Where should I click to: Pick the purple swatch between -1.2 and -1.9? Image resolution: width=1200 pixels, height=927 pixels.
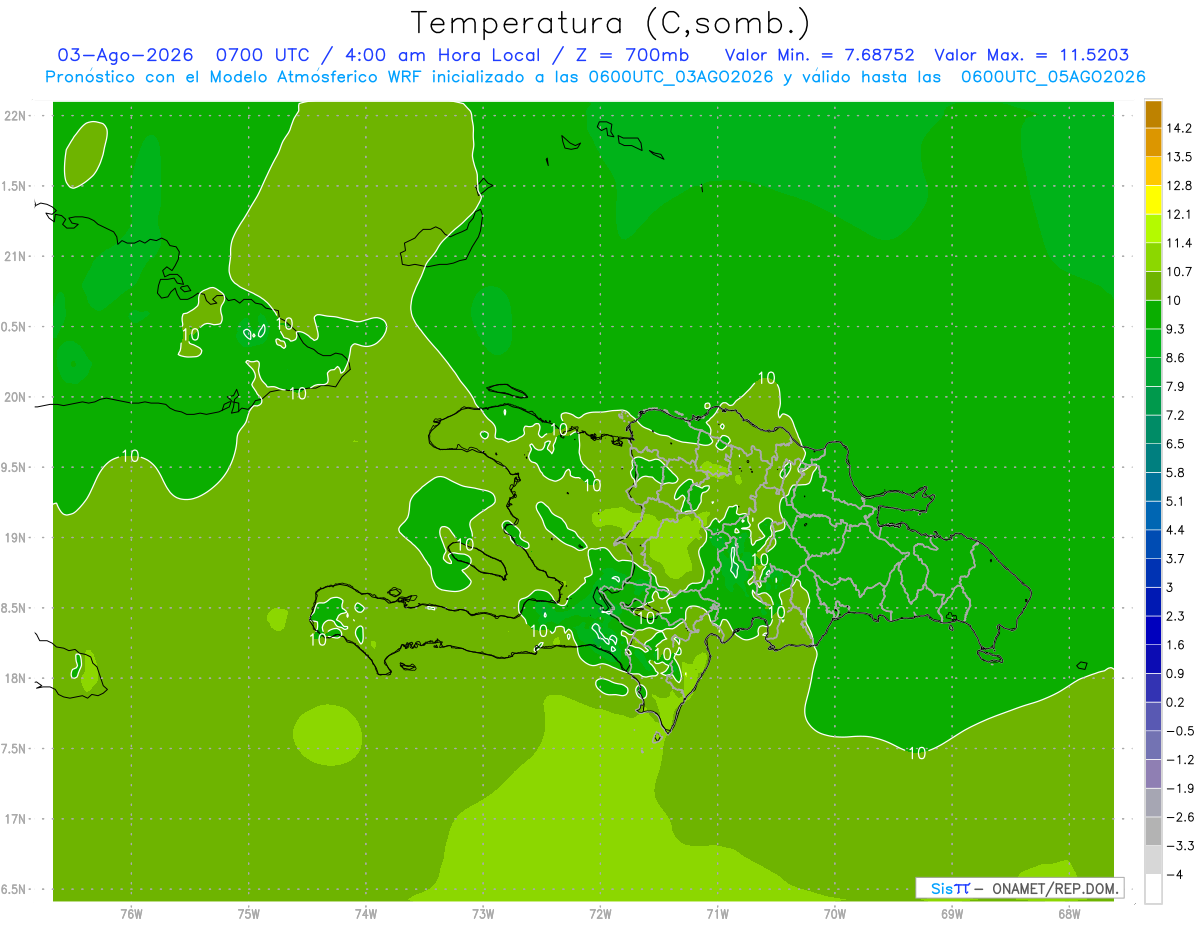point(1153,774)
